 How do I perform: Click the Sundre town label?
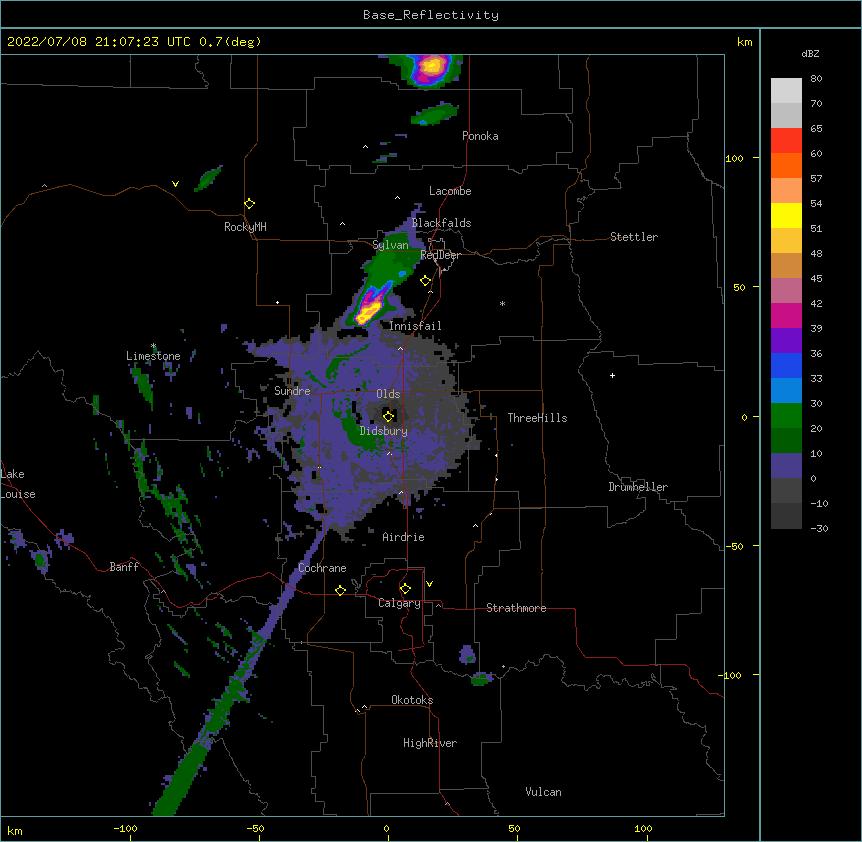[x=292, y=391]
